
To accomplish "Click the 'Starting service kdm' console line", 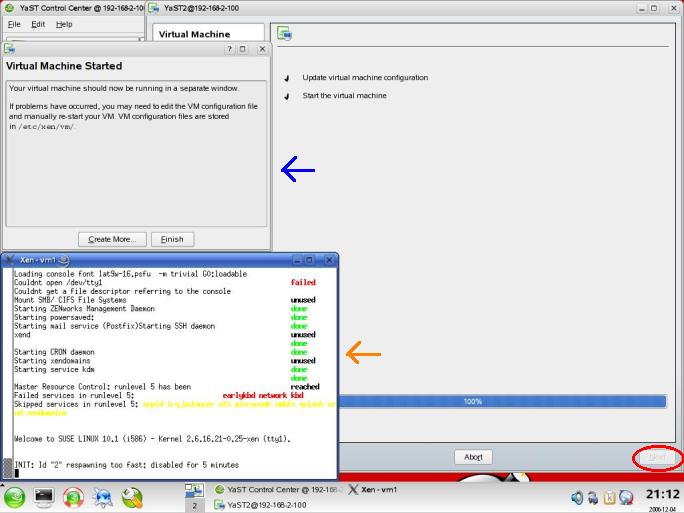I will point(54,369).
